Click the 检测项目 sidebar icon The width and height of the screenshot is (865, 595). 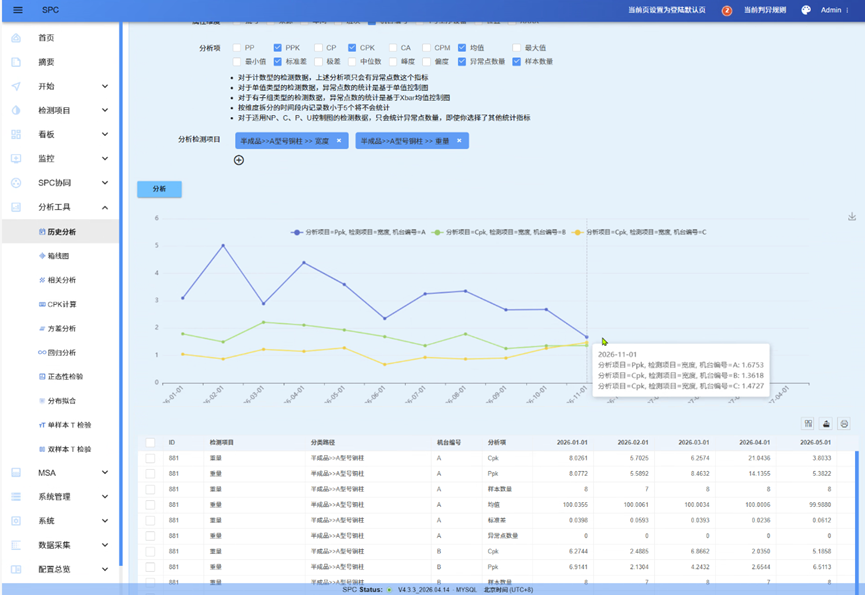16,110
